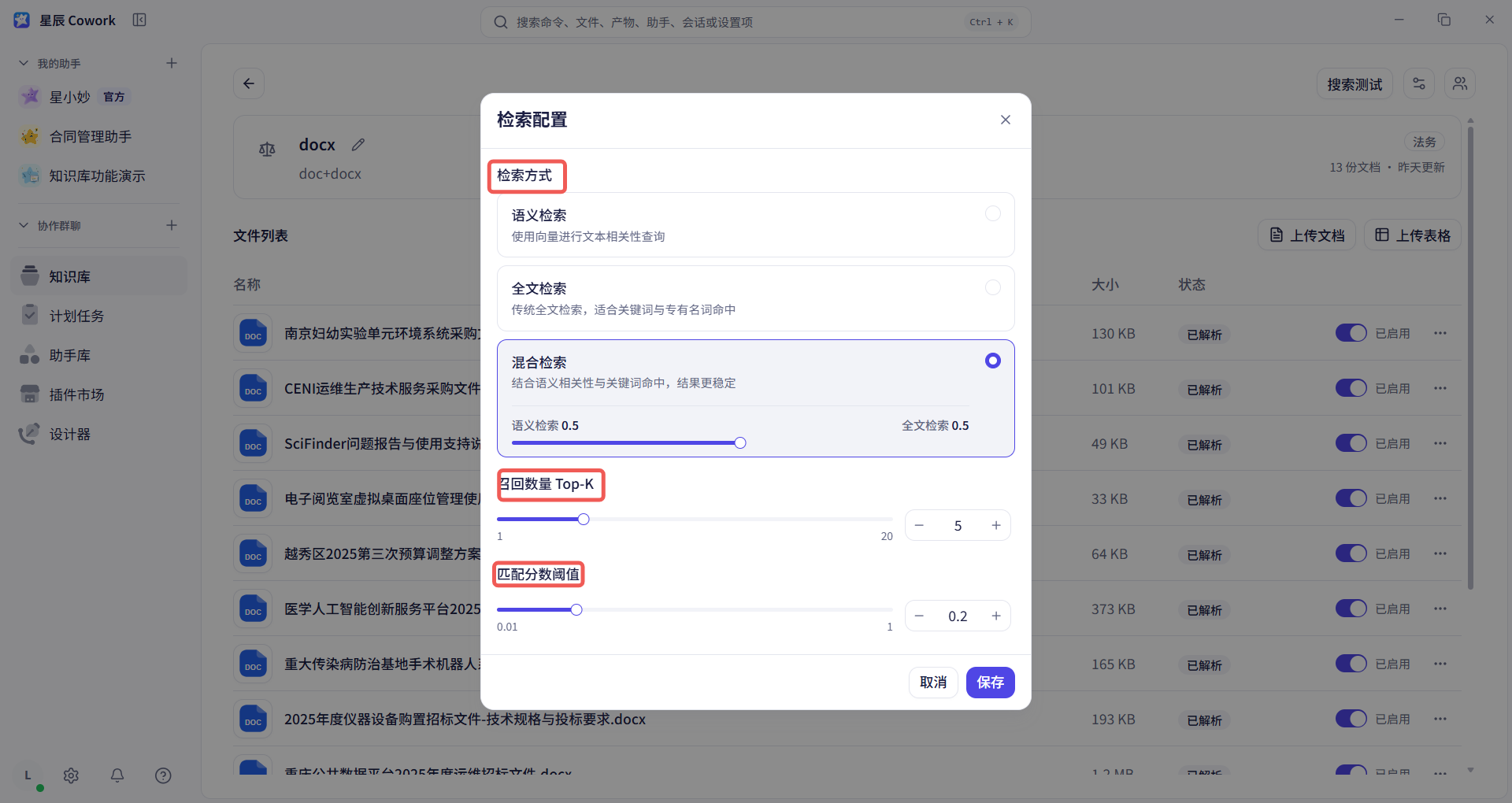Click the global search bar
The width and height of the screenshot is (1512, 803).
[x=755, y=22]
